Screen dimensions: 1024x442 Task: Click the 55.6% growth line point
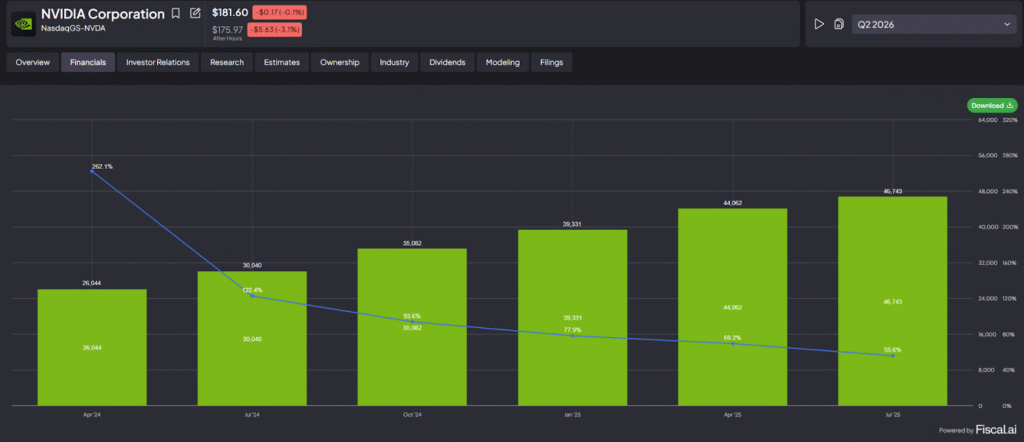click(x=893, y=356)
